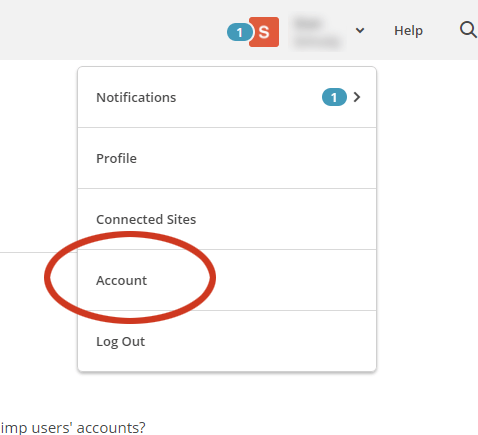The width and height of the screenshot is (478, 435).
Task: Select Log Out from the menu
Action: click(227, 341)
